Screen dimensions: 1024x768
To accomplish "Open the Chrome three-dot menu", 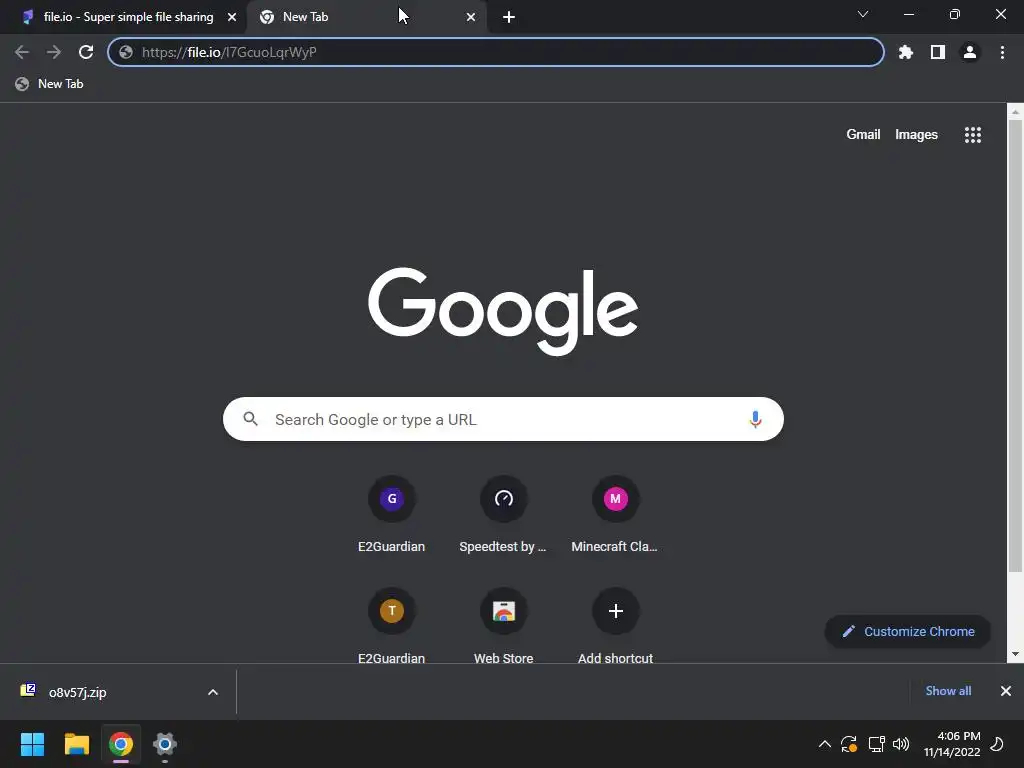I will click(1002, 52).
